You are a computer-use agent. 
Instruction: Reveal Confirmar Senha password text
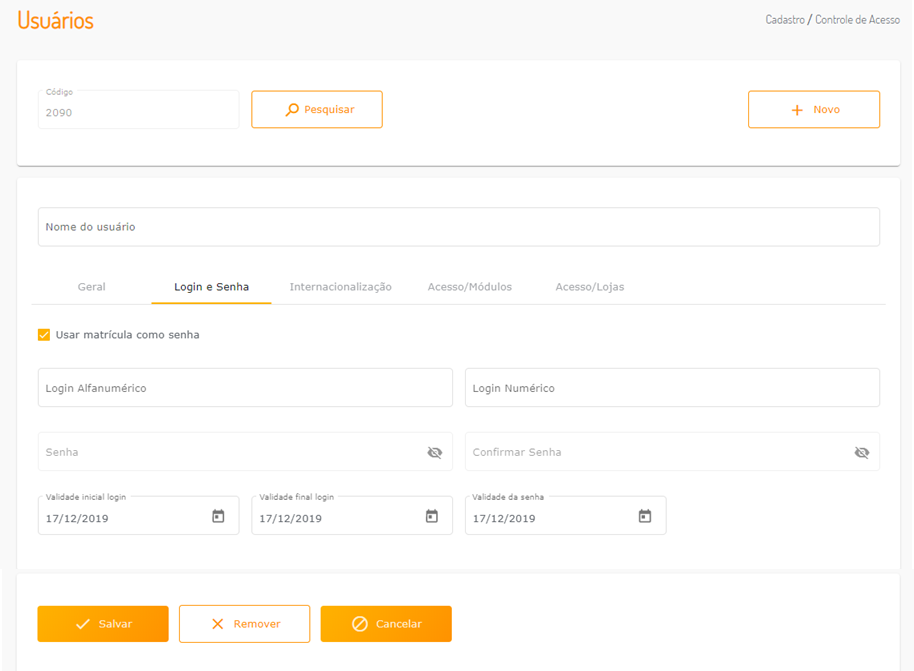coord(861,452)
